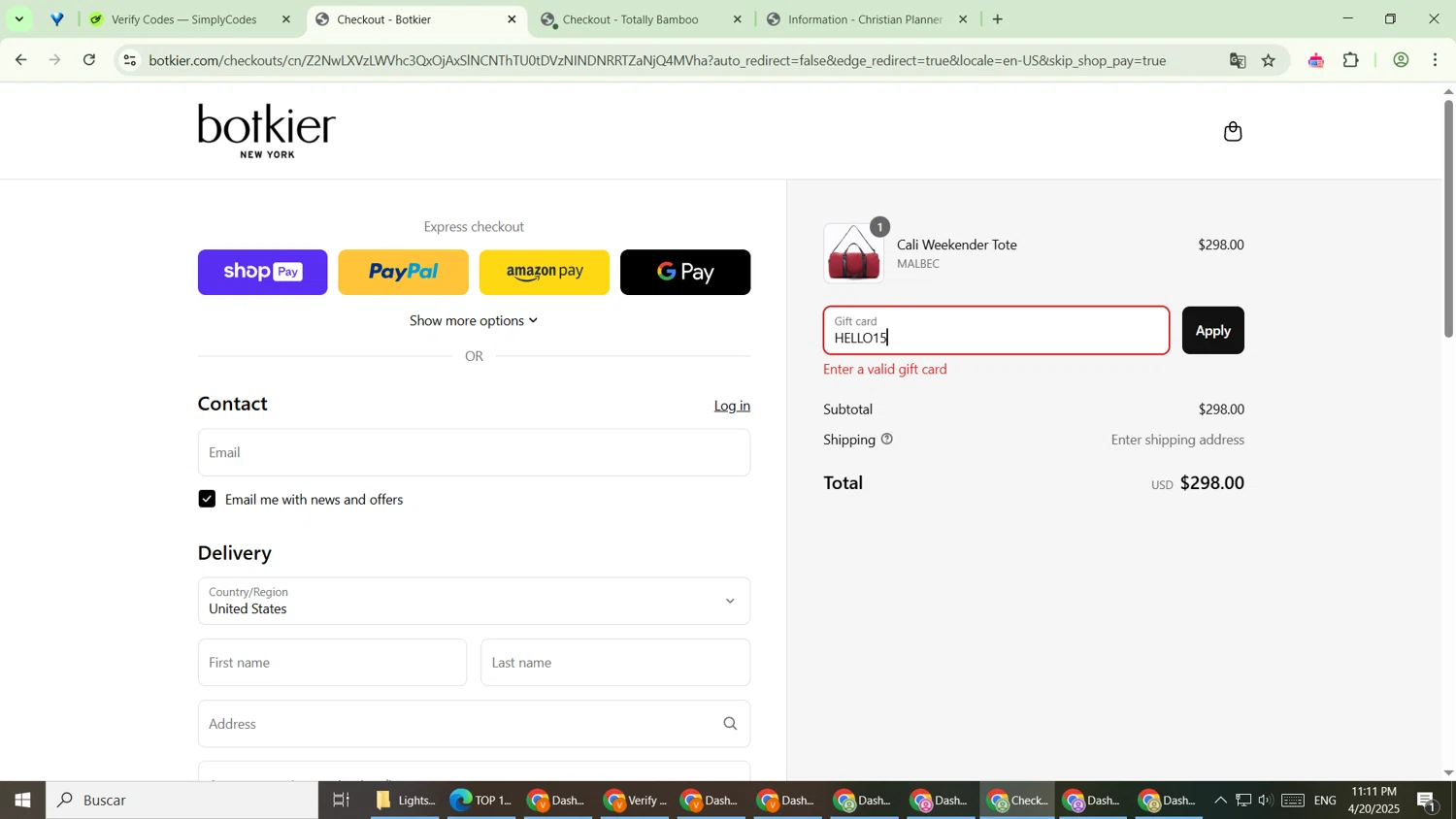Open the Windows Start menu
The width and height of the screenshot is (1456, 819).
22,801
